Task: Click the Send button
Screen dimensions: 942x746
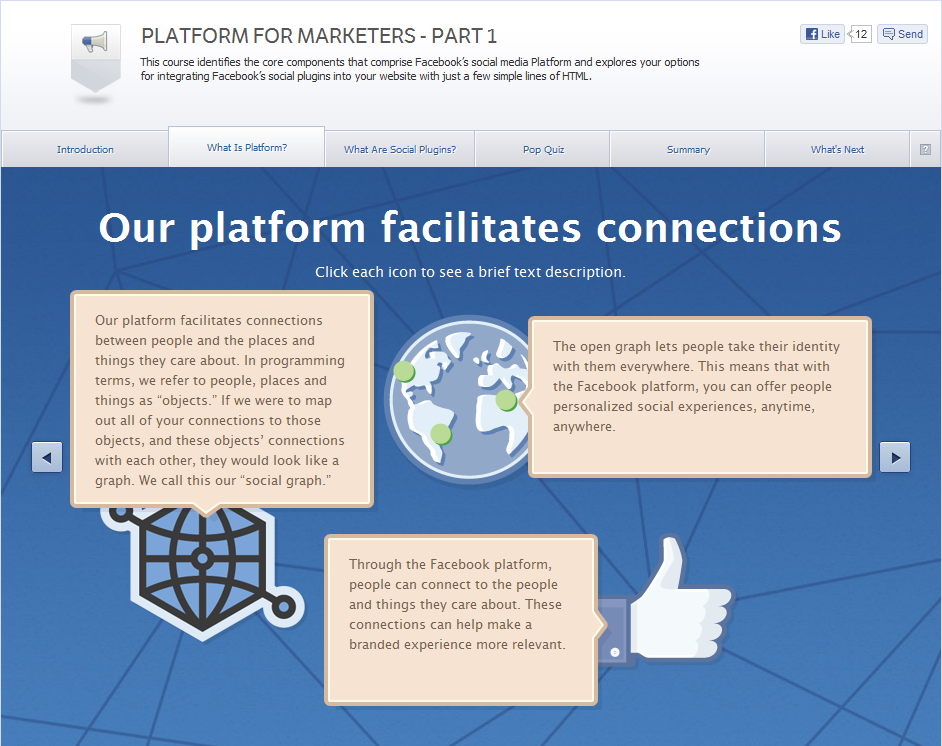Action: (x=902, y=34)
